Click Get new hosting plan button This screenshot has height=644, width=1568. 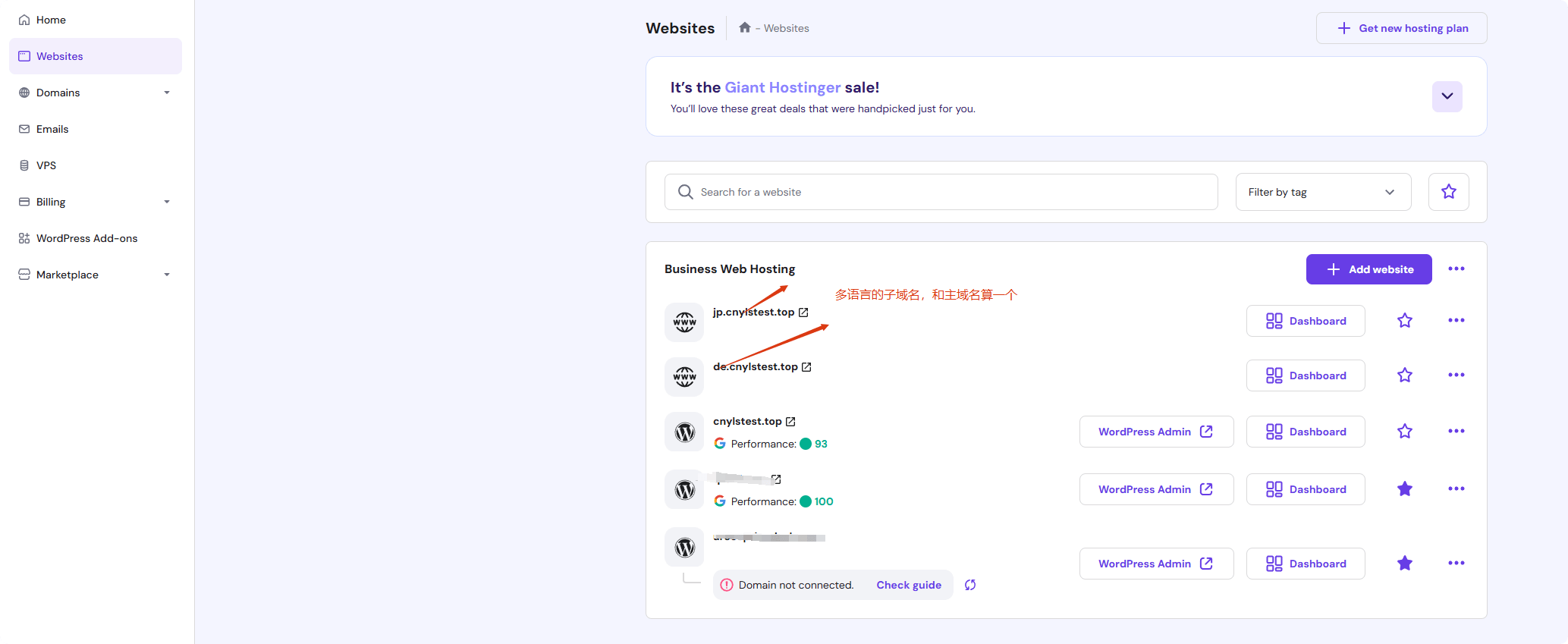[x=1401, y=28]
